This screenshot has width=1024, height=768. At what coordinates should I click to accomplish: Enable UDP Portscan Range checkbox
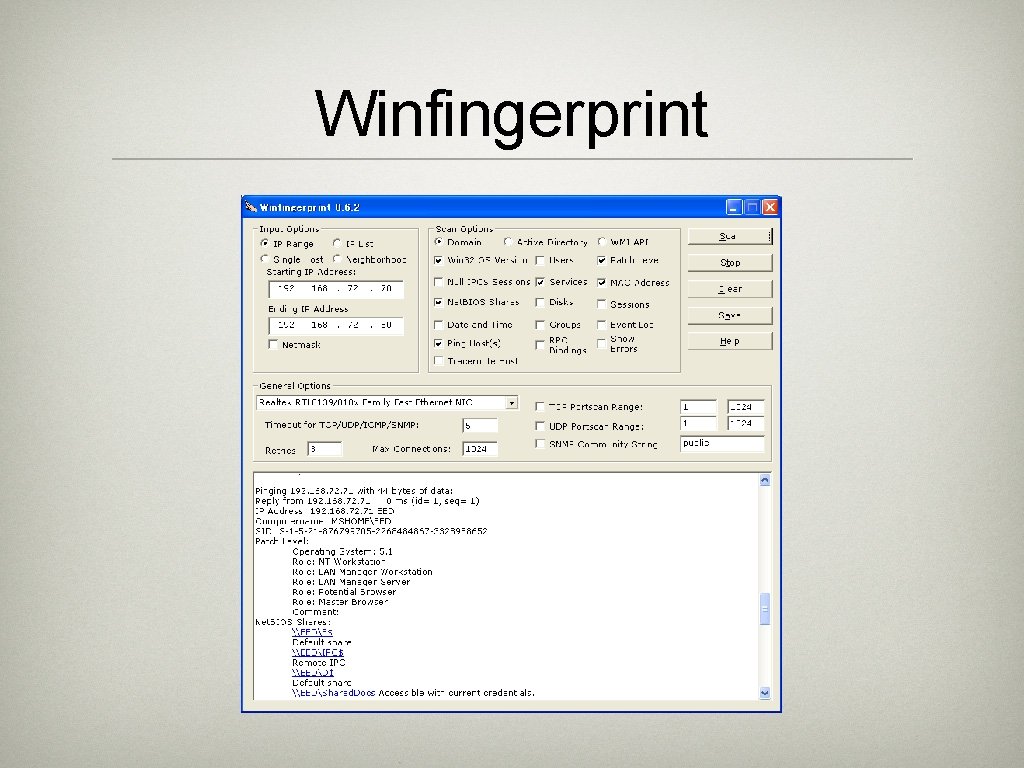point(540,426)
